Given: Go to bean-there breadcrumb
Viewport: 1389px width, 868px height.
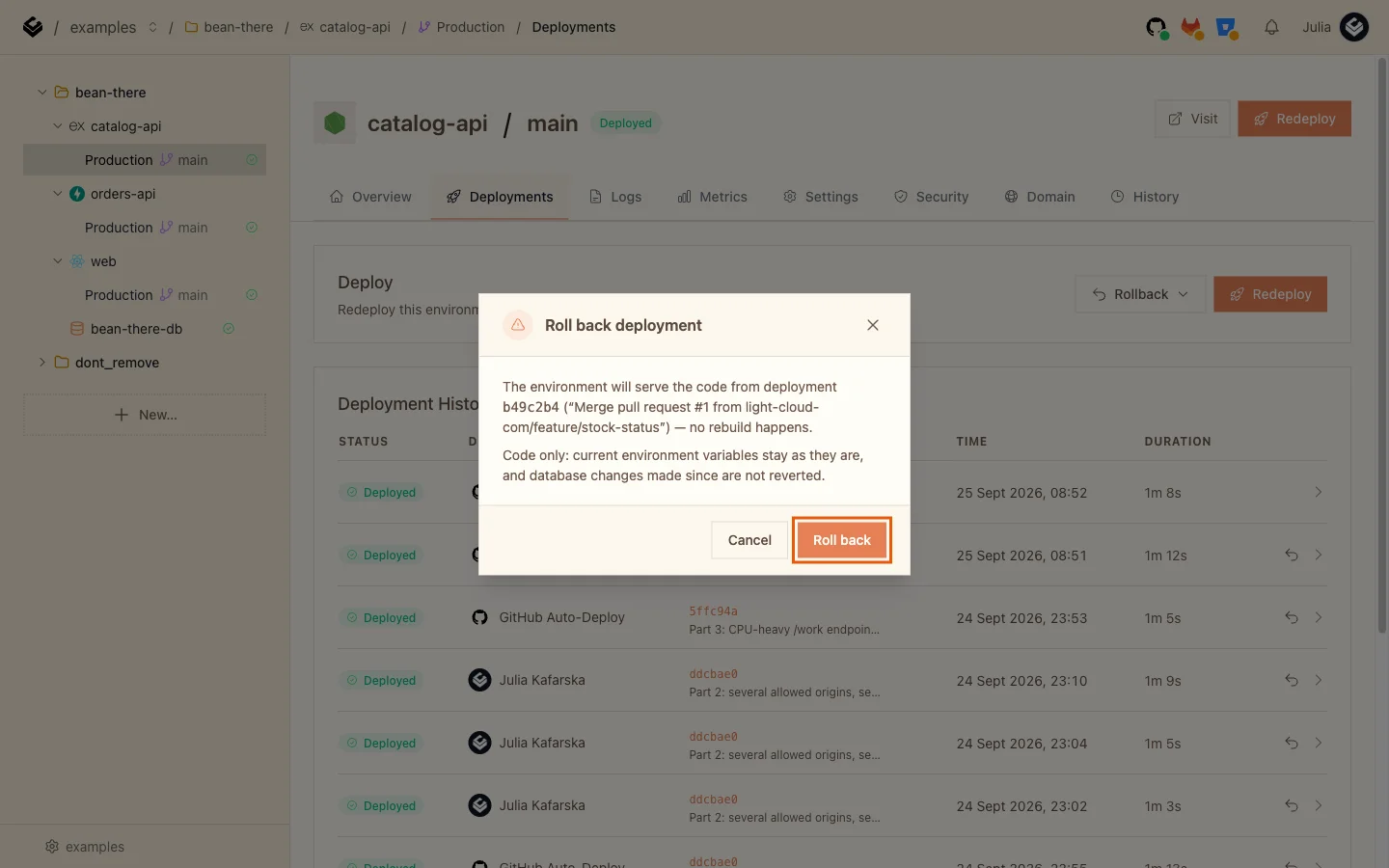Looking at the screenshot, I should pyautogui.click(x=229, y=27).
